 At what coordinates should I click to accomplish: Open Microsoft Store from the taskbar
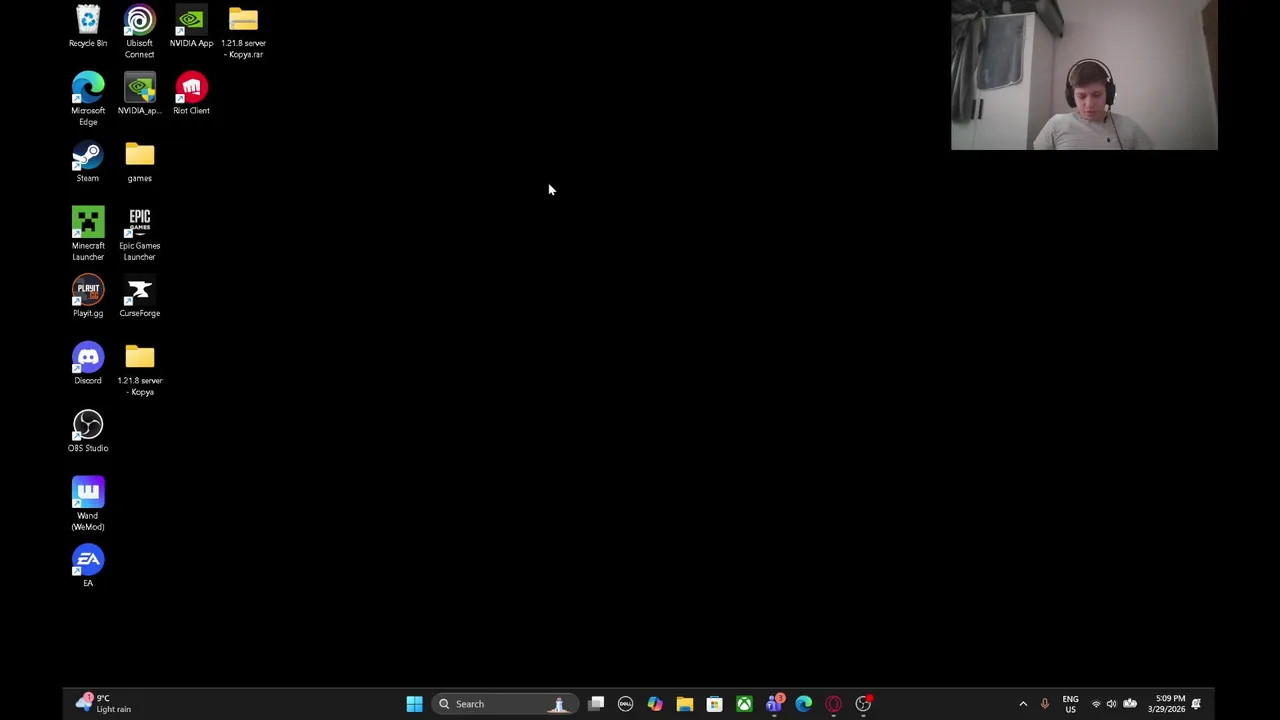click(x=714, y=704)
